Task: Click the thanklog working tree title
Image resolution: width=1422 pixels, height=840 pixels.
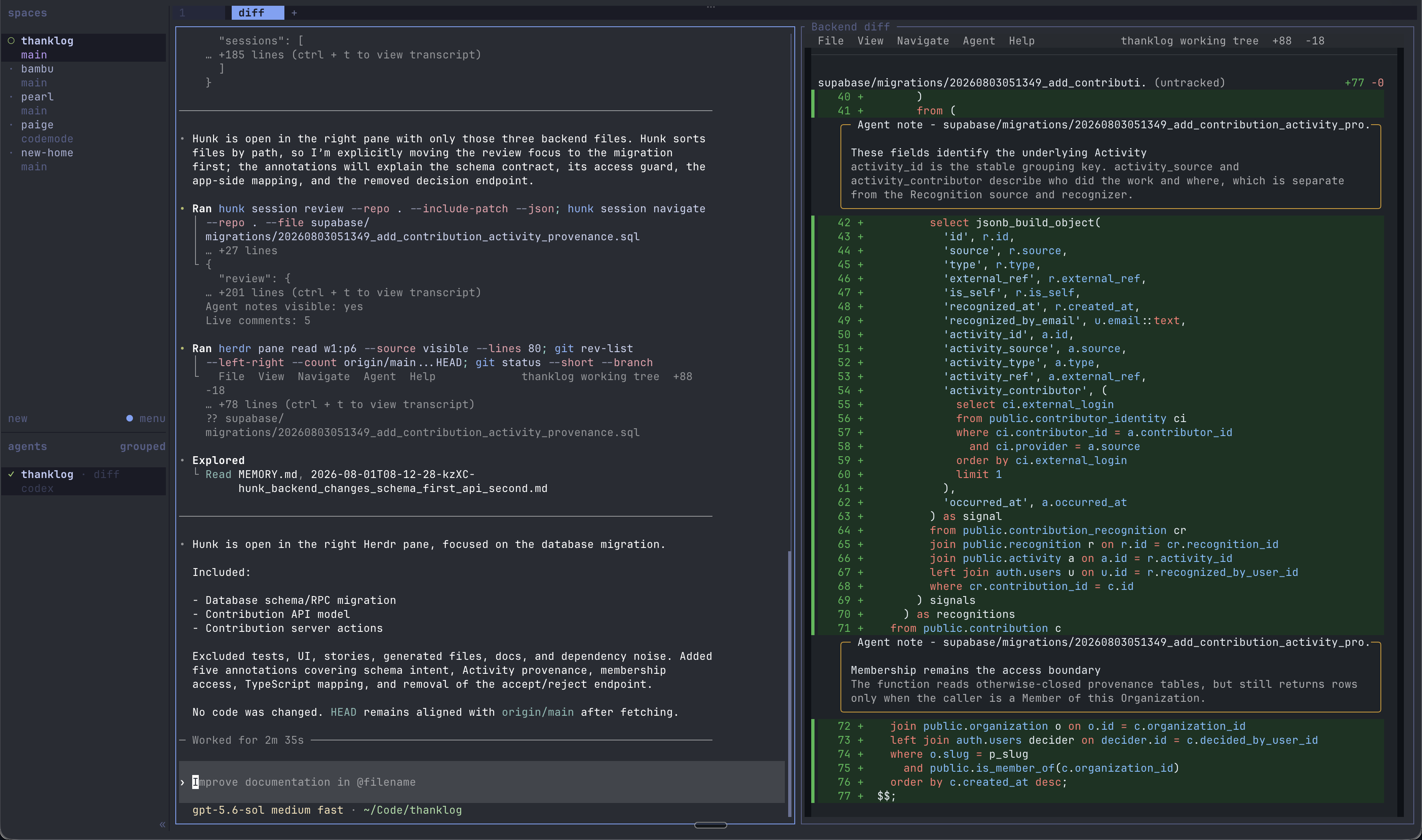Action: click(x=1189, y=41)
